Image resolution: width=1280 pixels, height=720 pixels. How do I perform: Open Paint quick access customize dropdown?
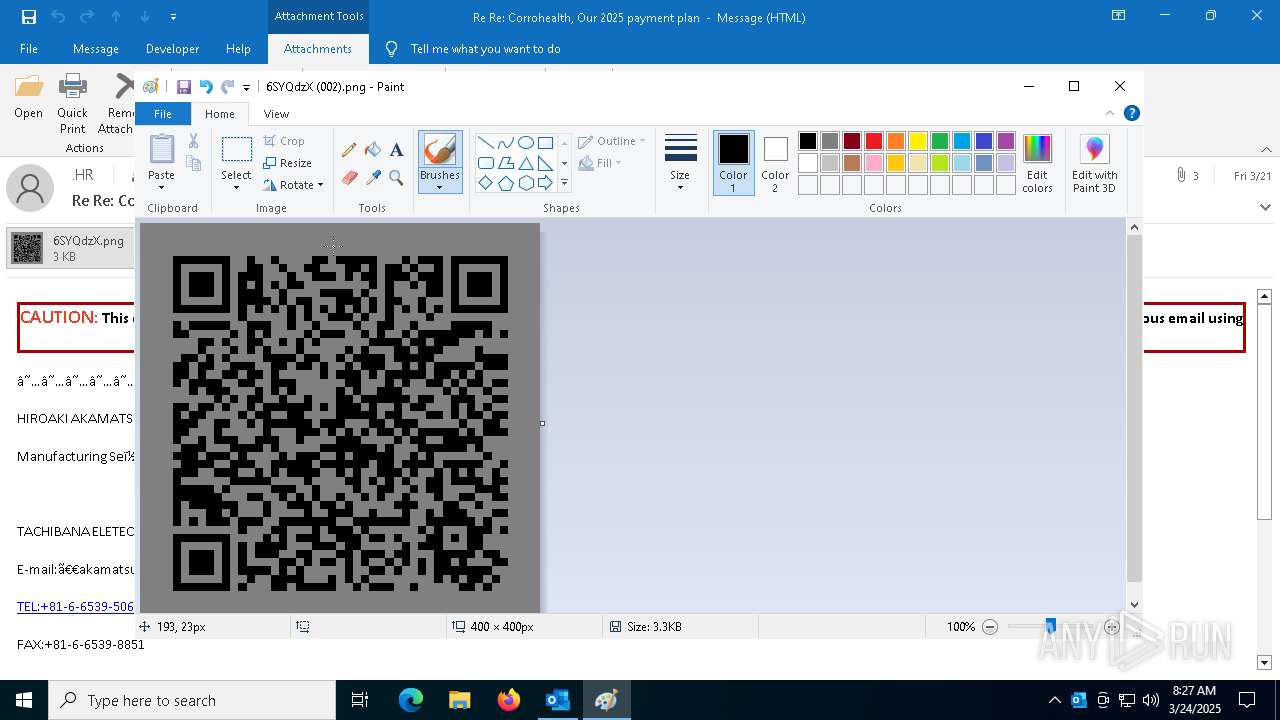point(246,88)
